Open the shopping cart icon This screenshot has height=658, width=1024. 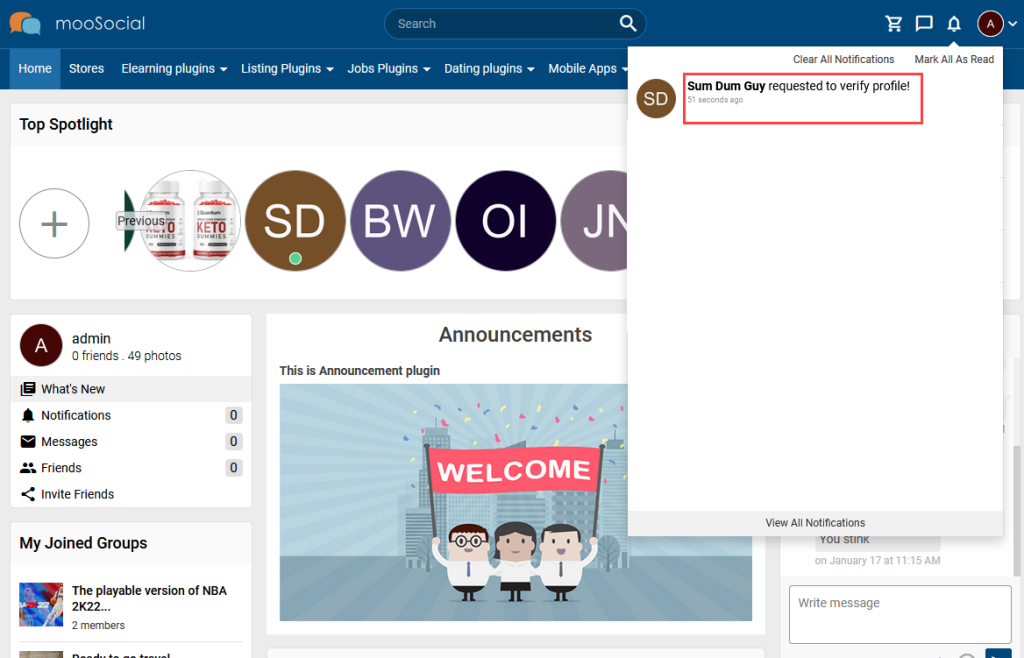pos(893,24)
